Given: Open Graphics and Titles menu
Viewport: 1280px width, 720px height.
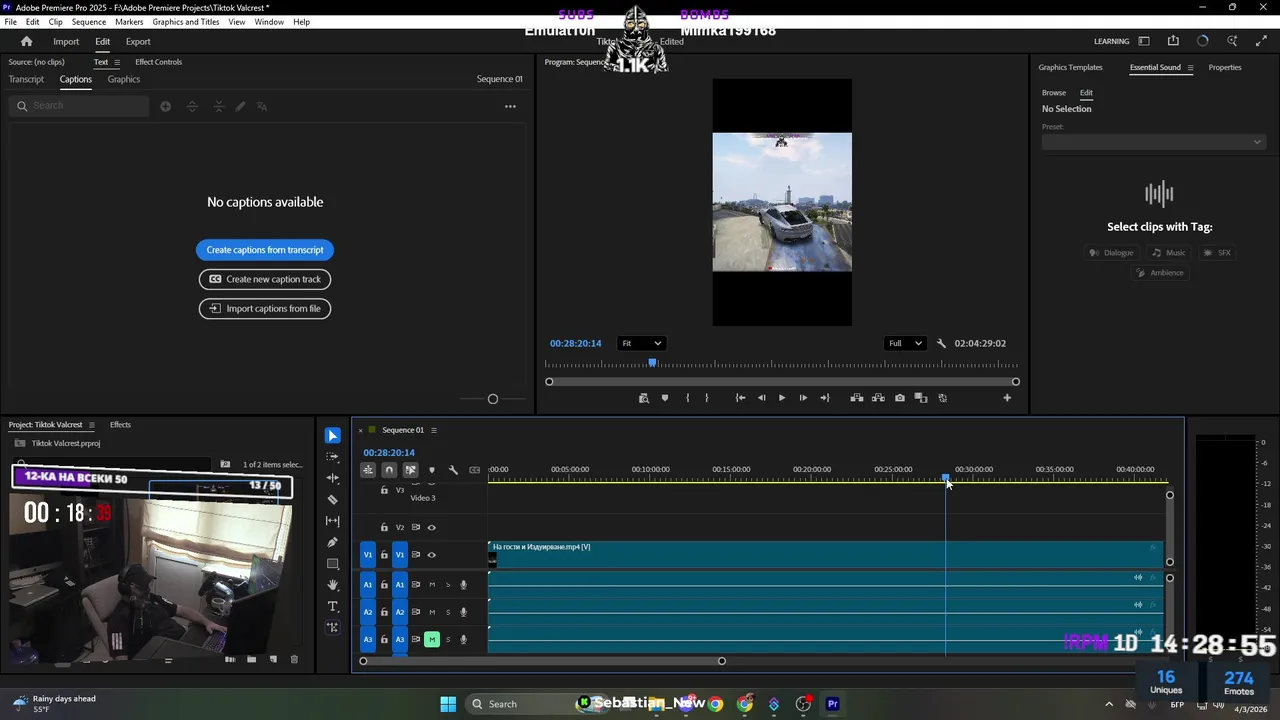Looking at the screenshot, I should point(186,22).
